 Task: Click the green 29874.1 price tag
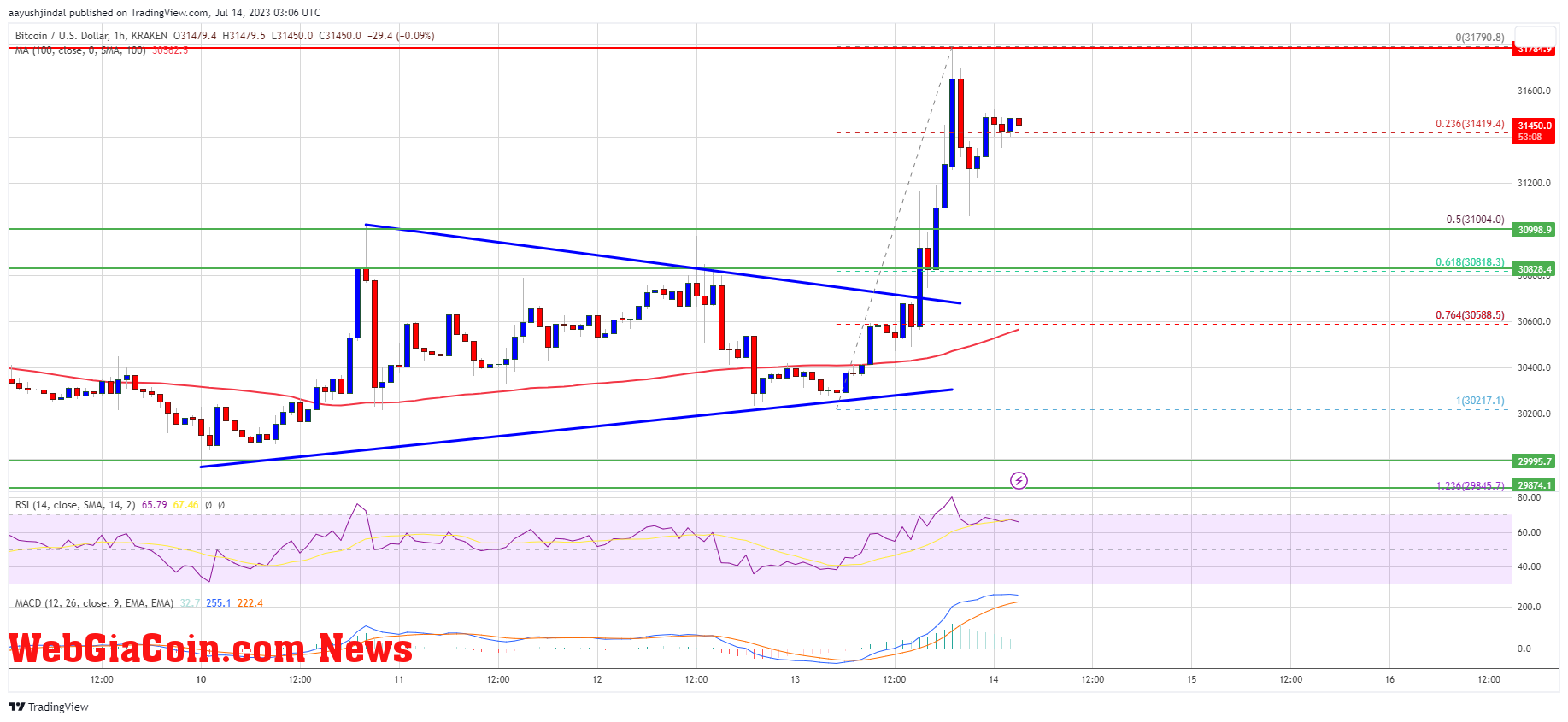(1534, 485)
